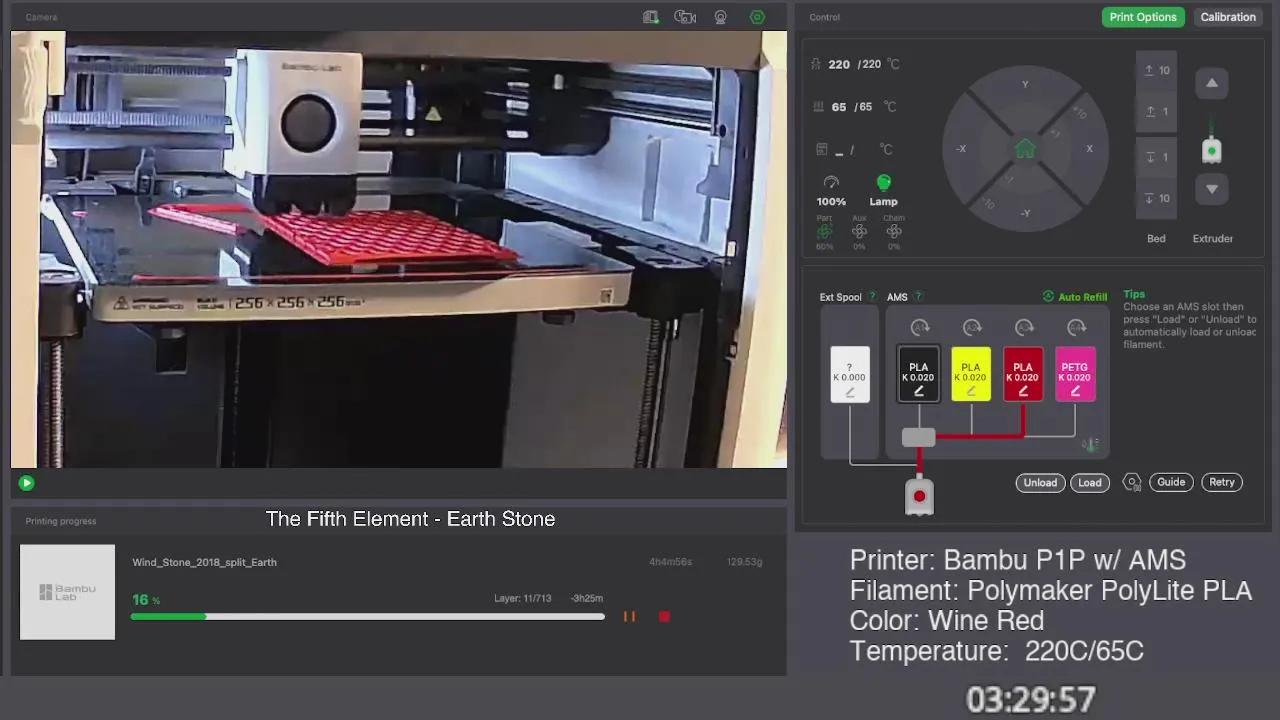Open the SD card storage icon
The width and height of the screenshot is (1280, 720).
[x=651, y=17]
